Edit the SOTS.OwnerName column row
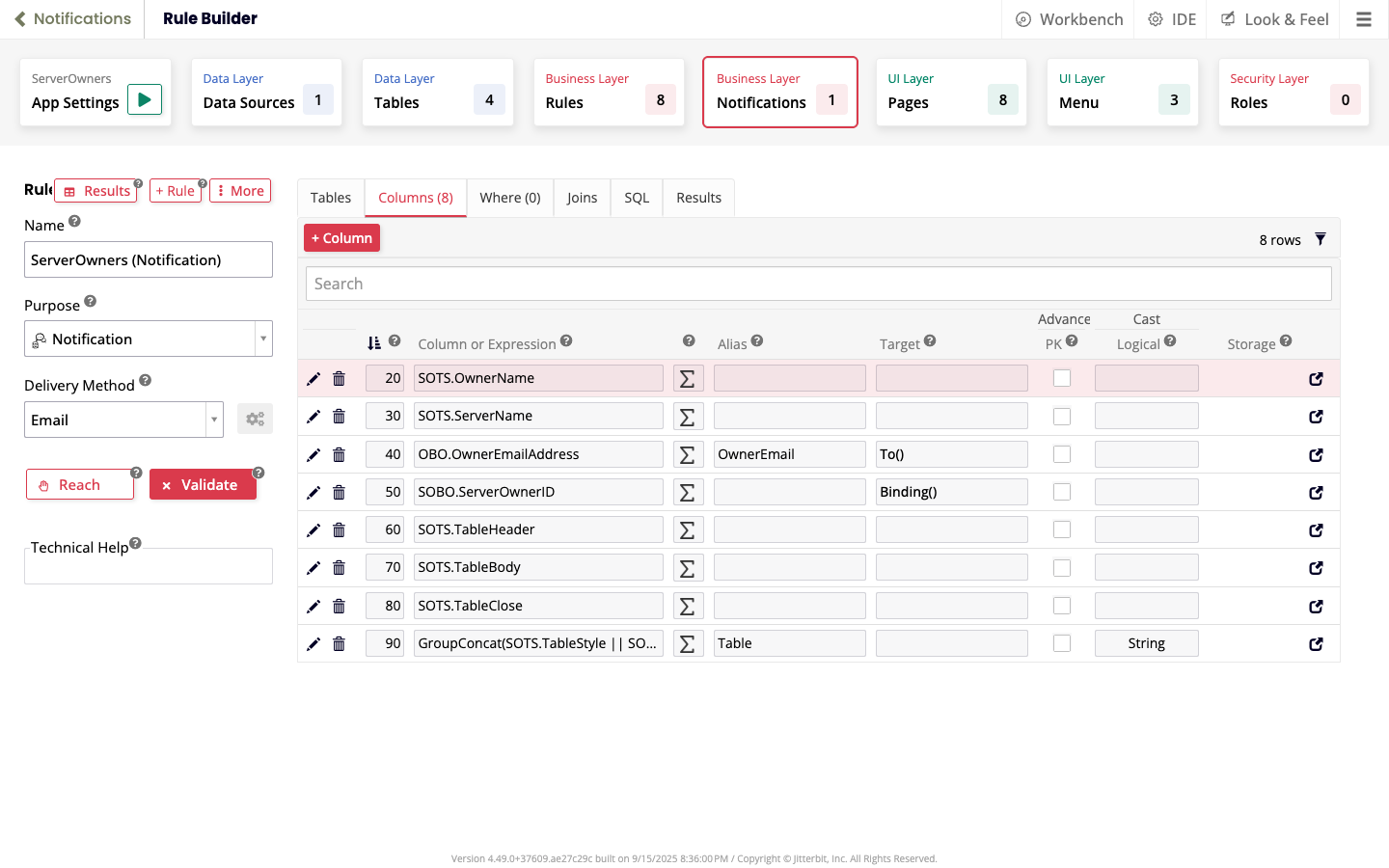This screenshot has height=868, width=1389. (x=313, y=378)
